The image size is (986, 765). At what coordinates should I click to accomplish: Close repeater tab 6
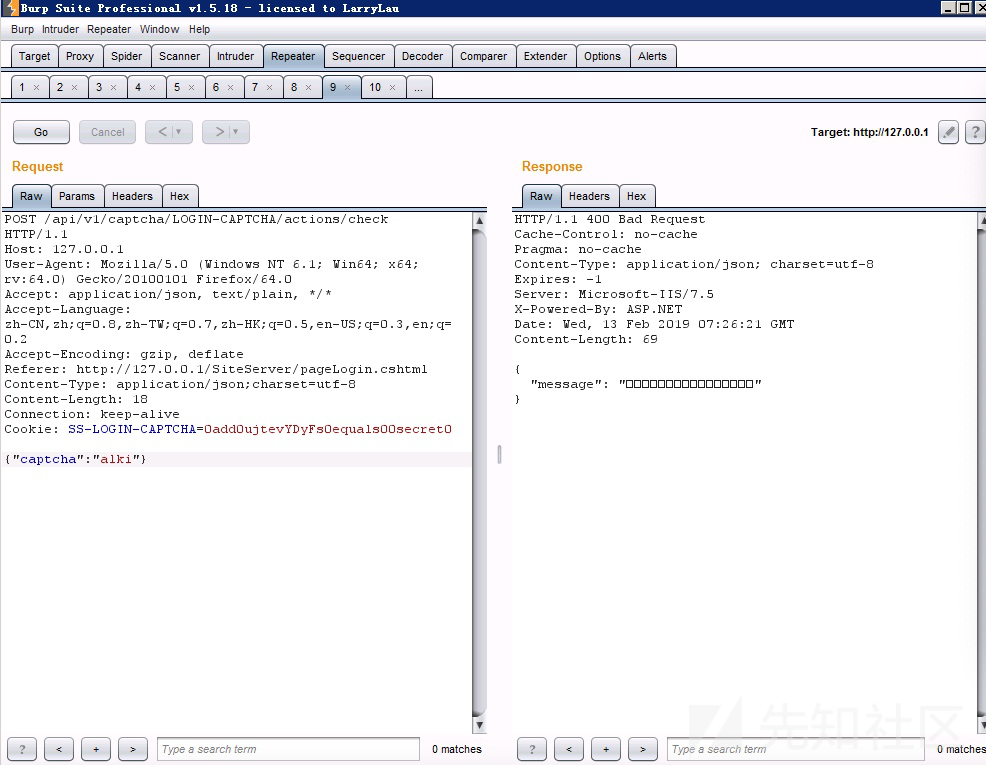pos(231,87)
